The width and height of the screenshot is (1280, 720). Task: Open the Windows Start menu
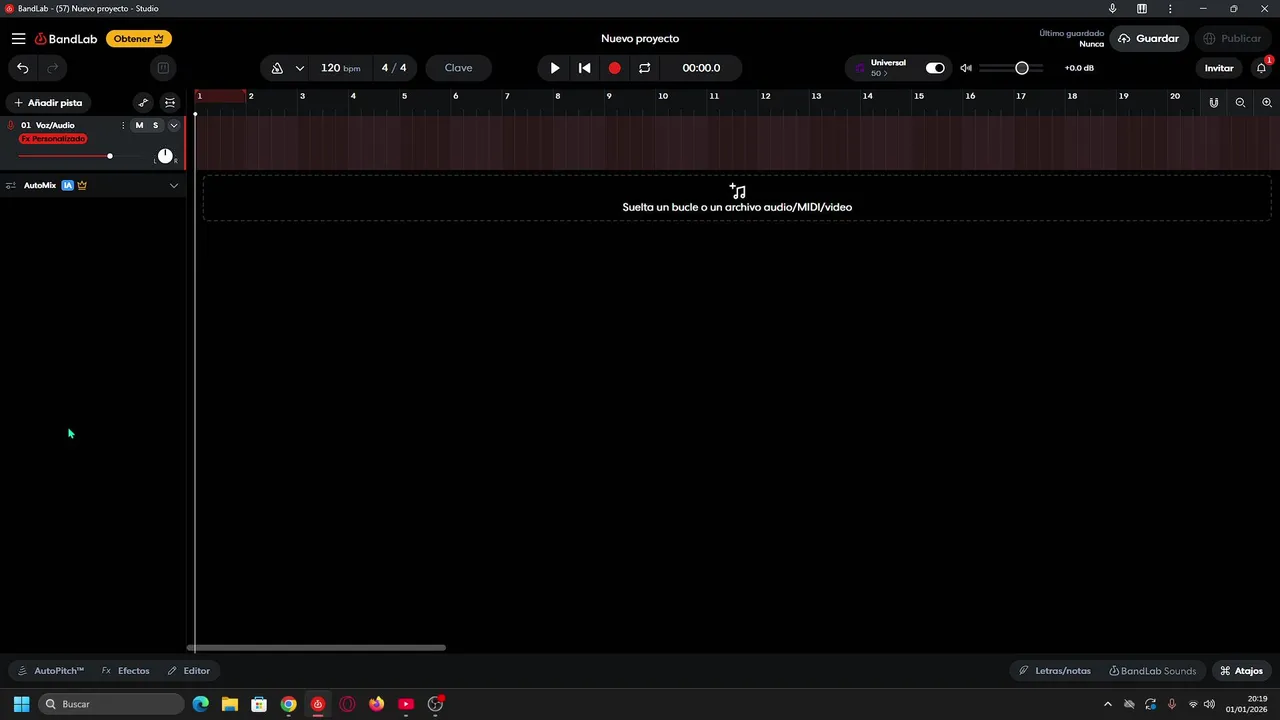tap(21, 704)
